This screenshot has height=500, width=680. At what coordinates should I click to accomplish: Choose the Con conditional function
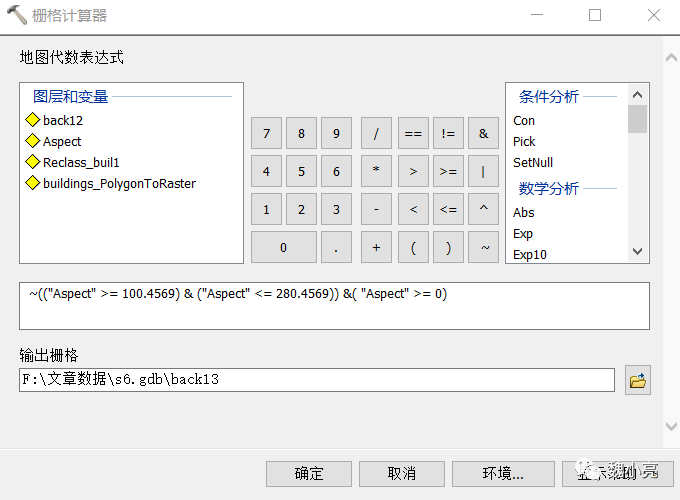[x=524, y=121]
